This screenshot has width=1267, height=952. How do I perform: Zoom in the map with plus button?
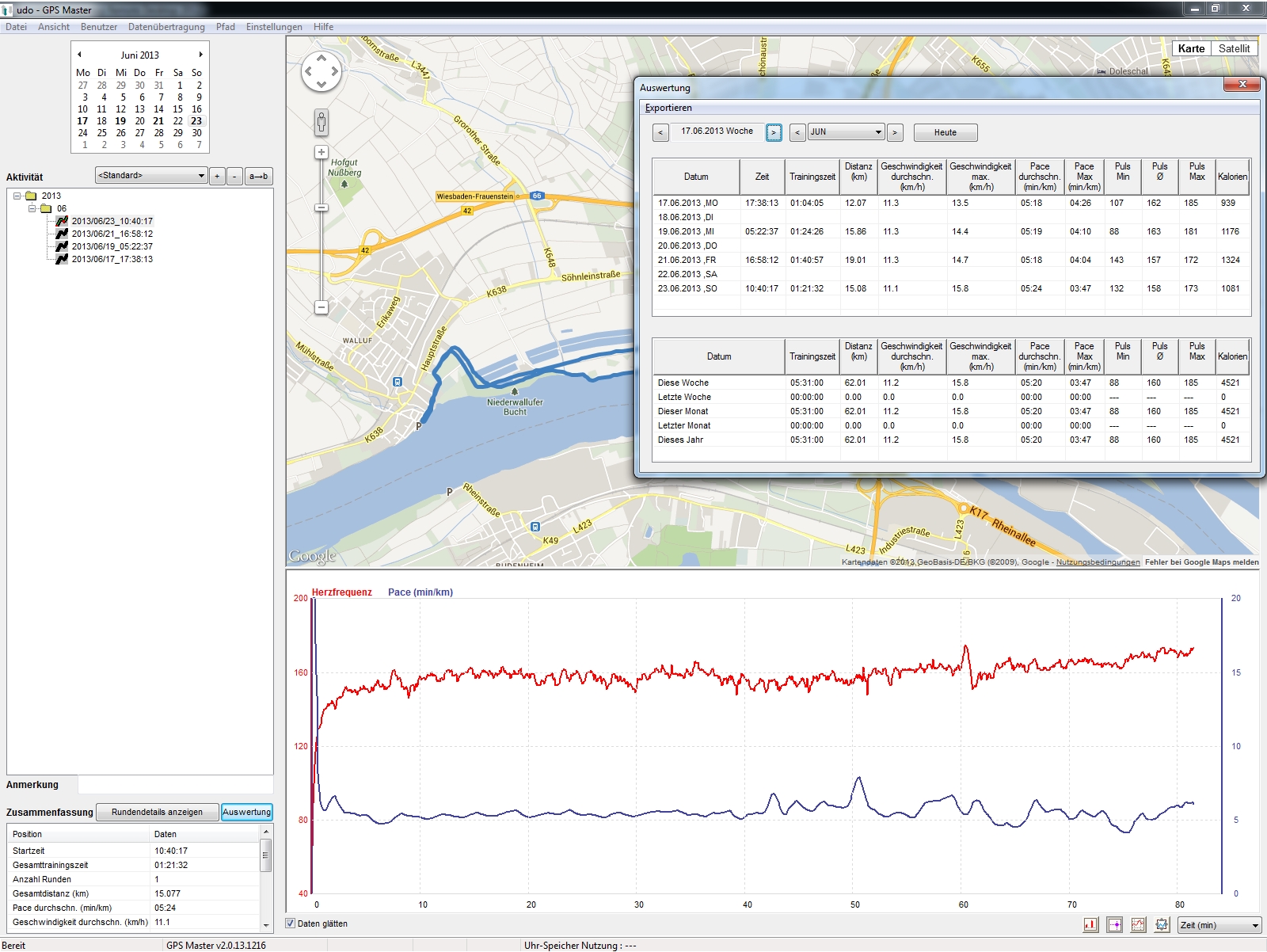pyautogui.click(x=322, y=152)
